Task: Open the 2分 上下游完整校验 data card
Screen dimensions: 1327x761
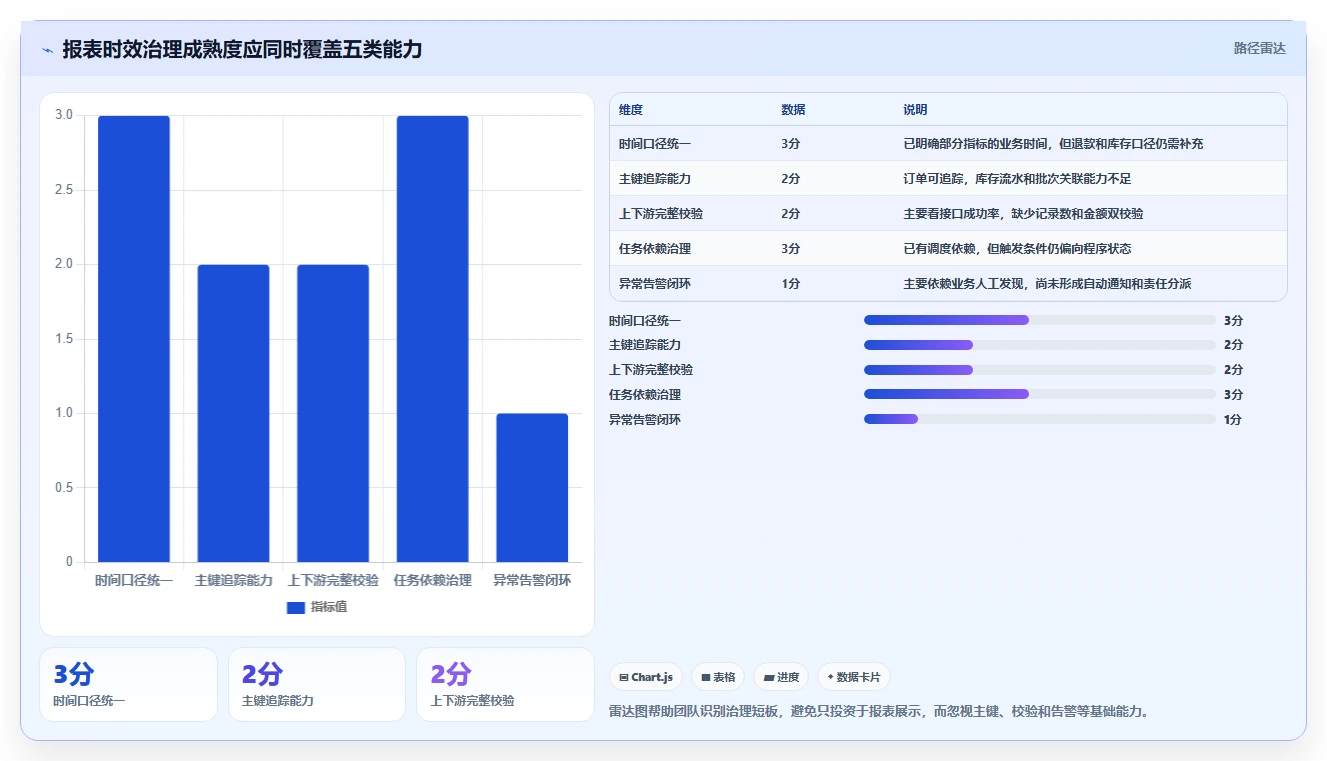Action: (x=505, y=684)
